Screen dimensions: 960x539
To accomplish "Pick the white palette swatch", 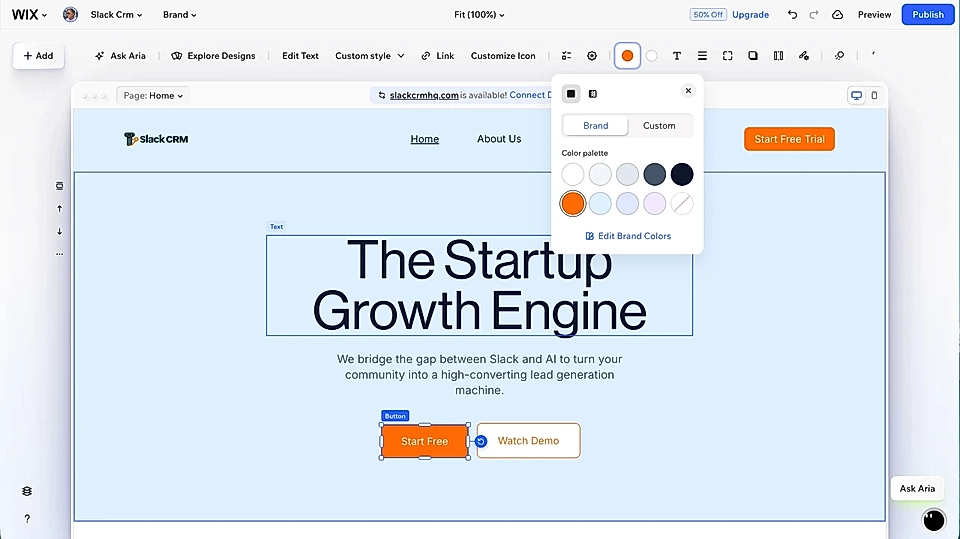I will (572, 175).
